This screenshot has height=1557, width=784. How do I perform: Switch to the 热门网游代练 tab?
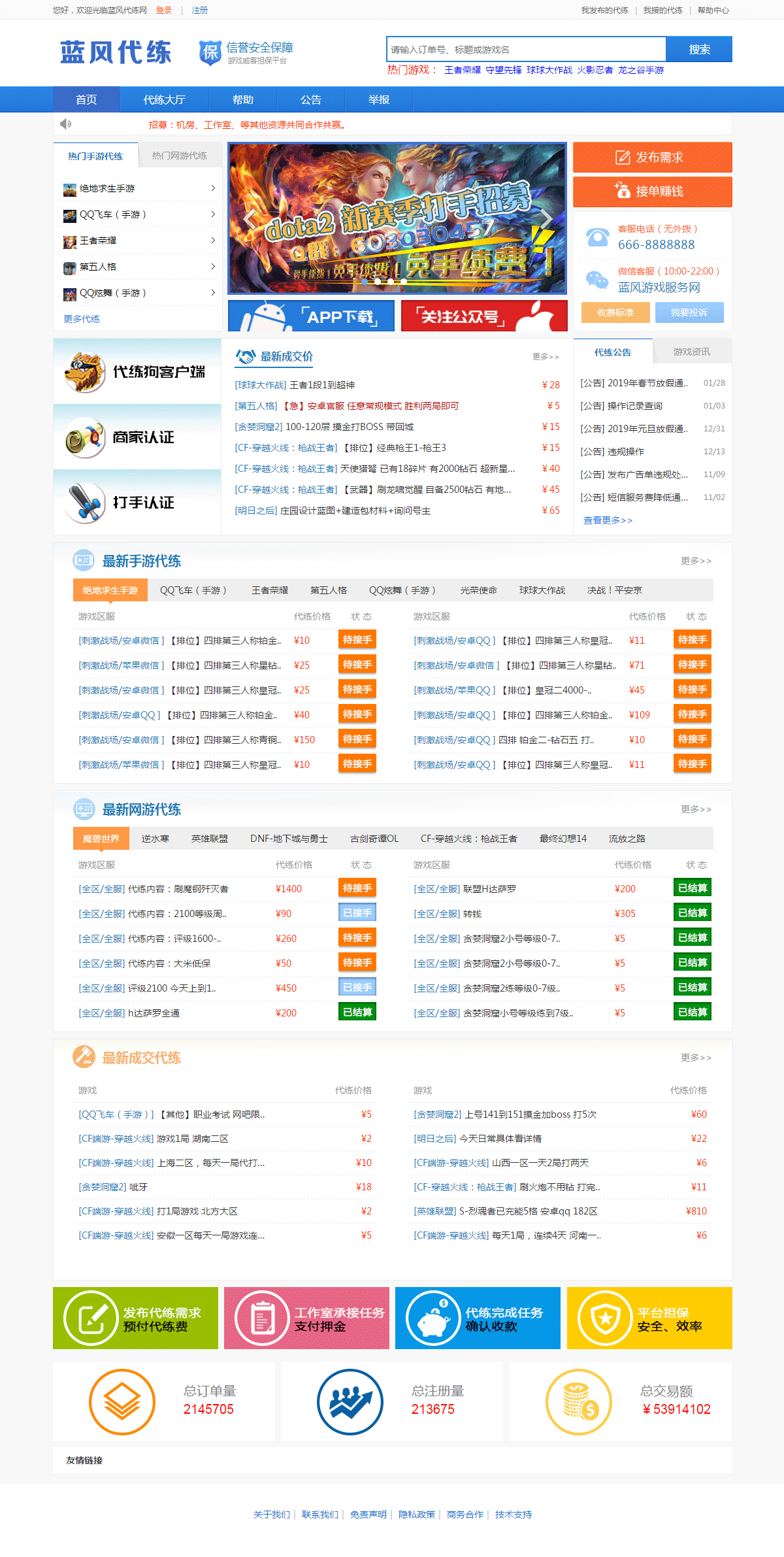point(180,156)
